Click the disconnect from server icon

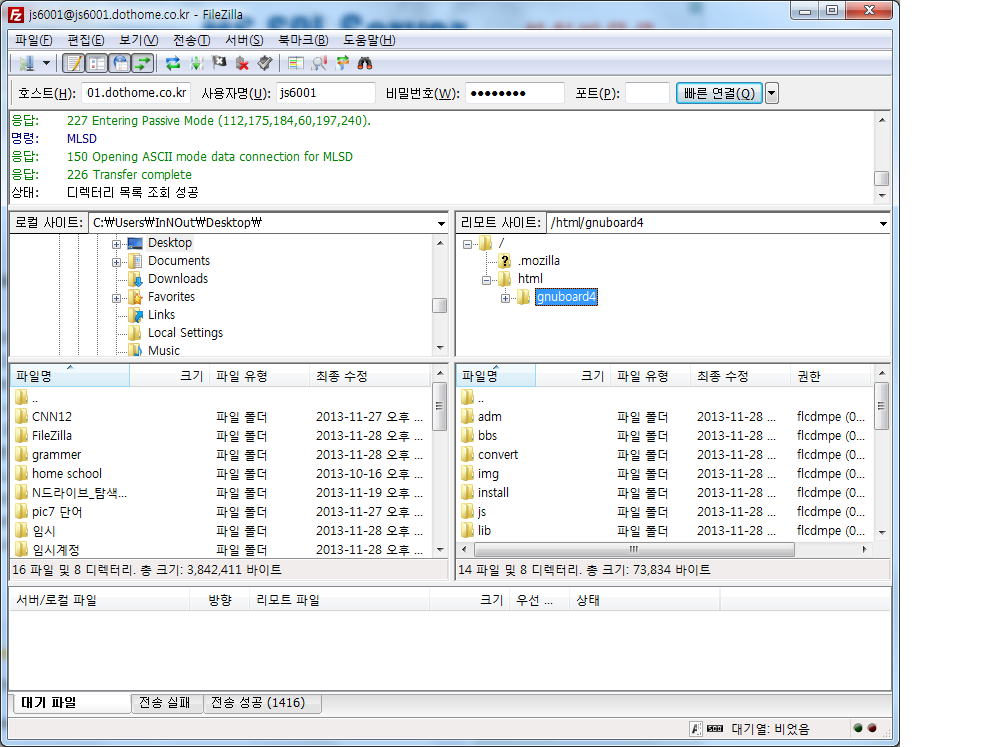(x=242, y=63)
